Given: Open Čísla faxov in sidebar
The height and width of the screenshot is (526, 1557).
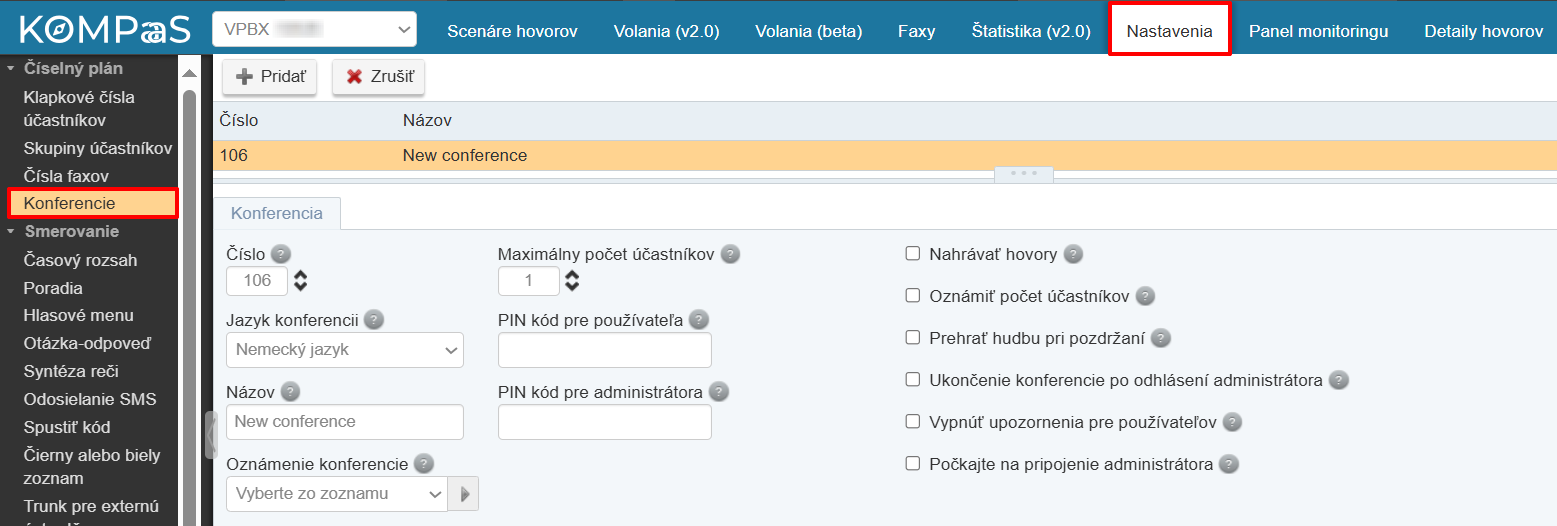Looking at the screenshot, I should coord(66,176).
